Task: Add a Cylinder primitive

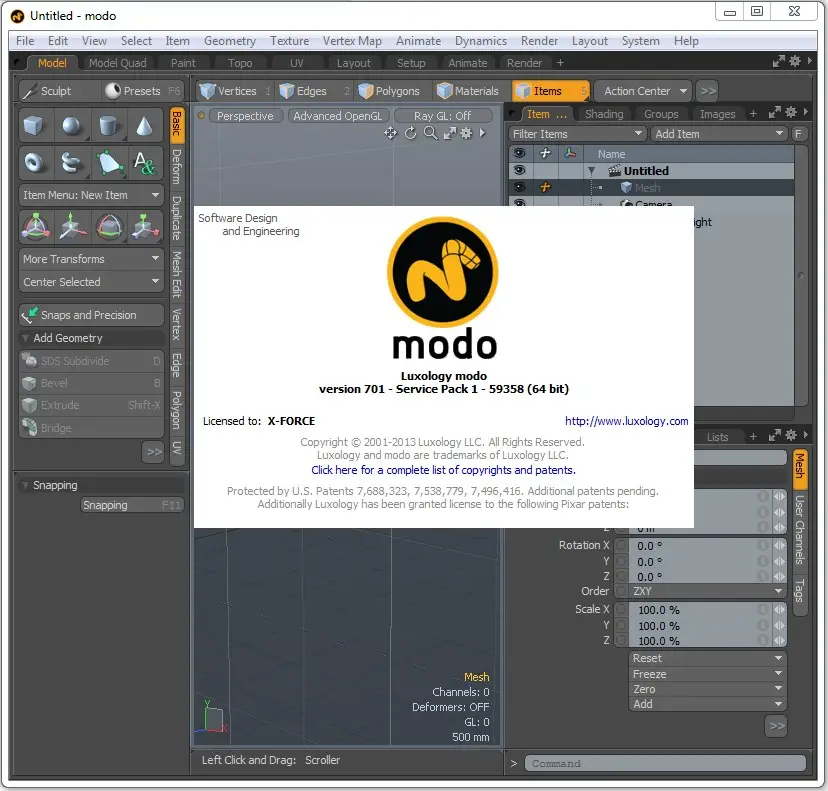Action: (x=108, y=126)
